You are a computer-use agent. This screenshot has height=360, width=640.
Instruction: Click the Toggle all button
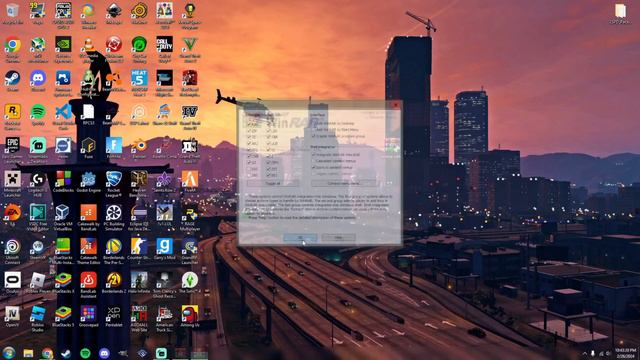click(273, 183)
